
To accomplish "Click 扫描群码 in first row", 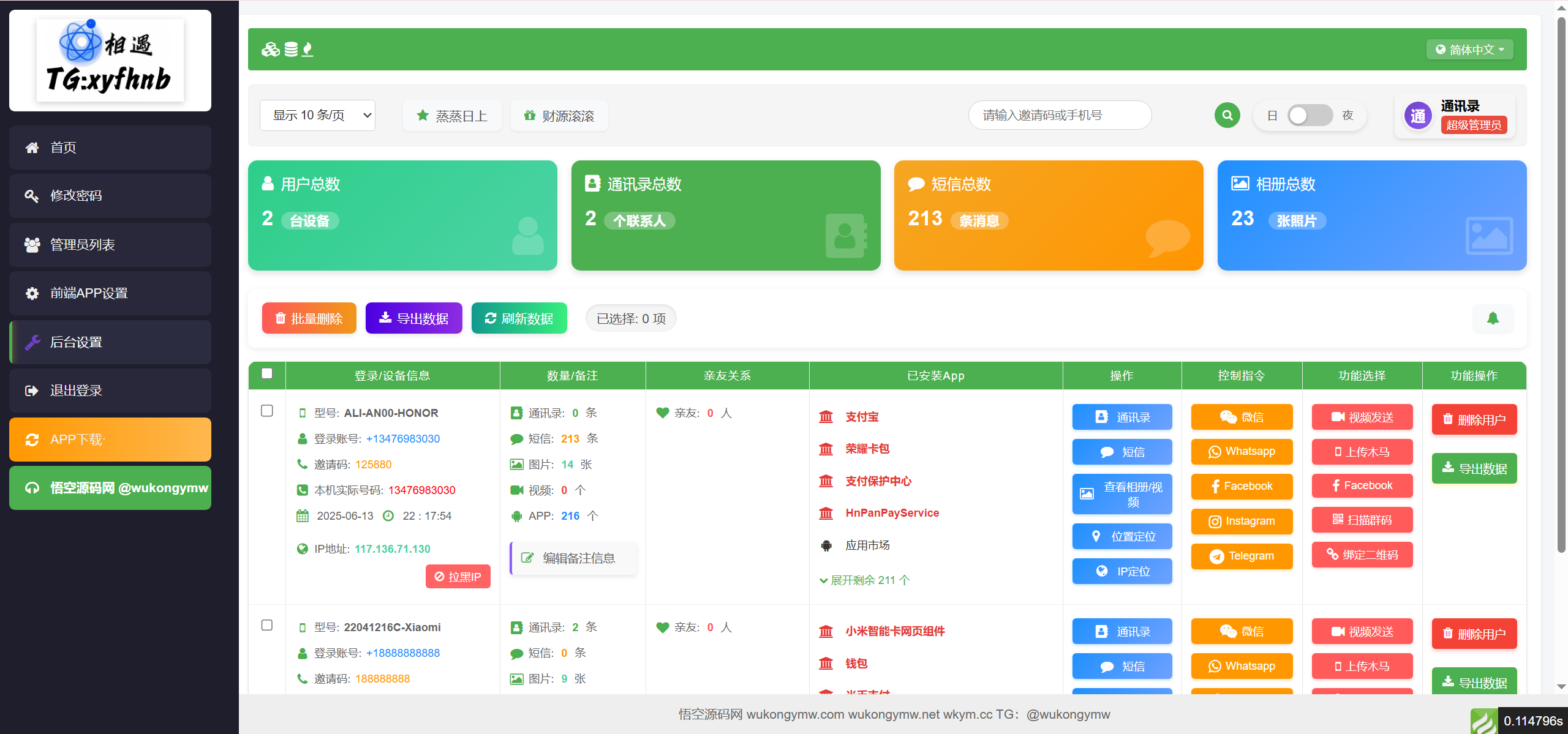I will point(1362,520).
